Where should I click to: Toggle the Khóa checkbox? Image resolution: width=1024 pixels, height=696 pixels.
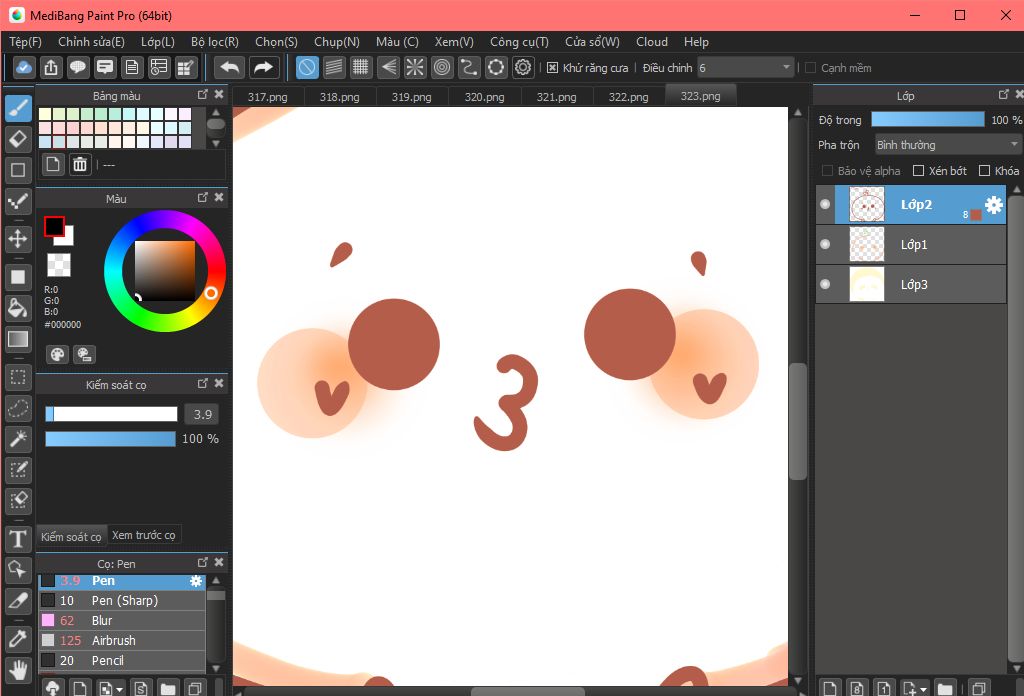[x=984, y=170]
